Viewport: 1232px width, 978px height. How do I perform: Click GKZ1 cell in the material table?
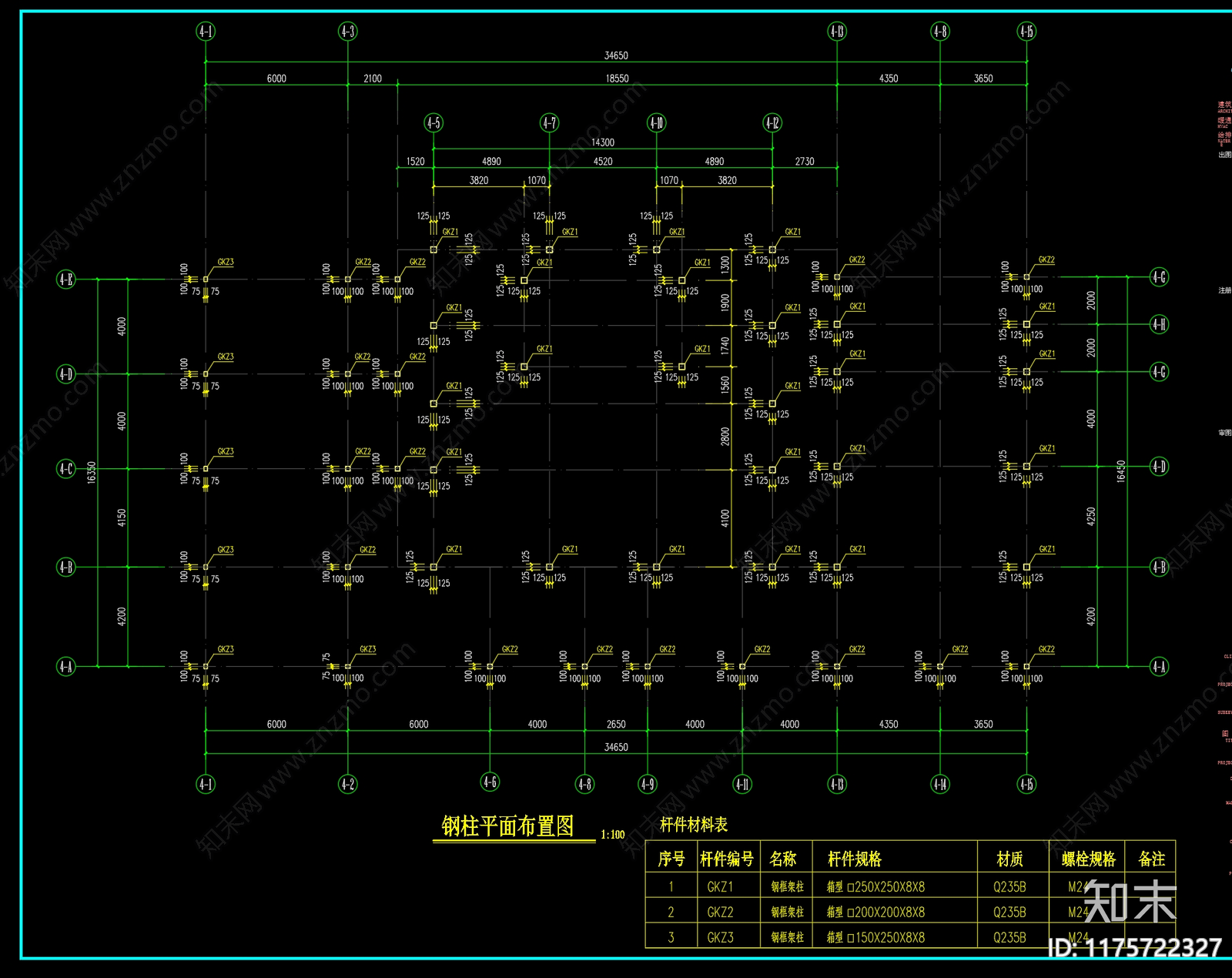click(x=720, y=887)
